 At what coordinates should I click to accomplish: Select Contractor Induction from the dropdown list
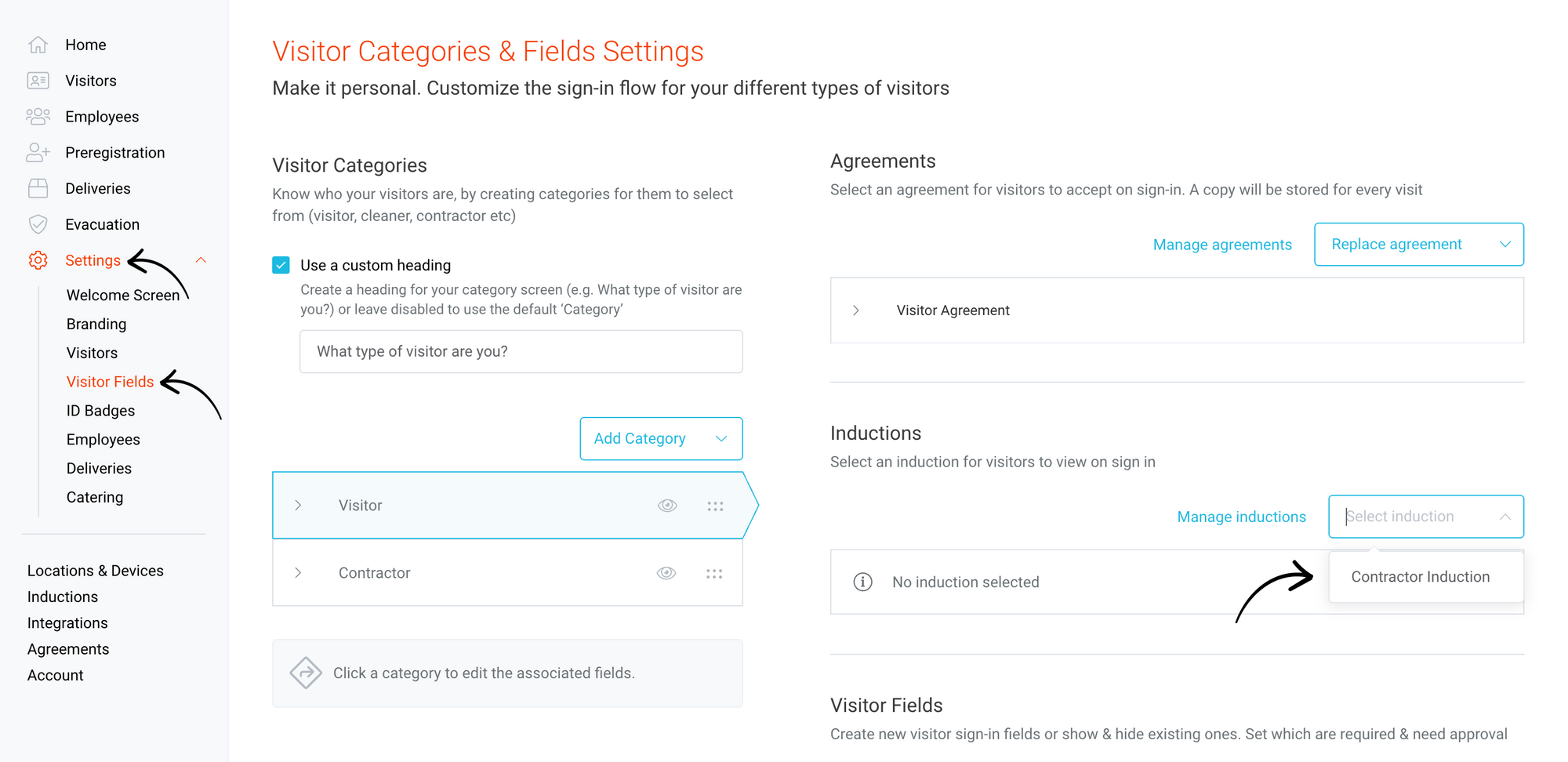[x=1420, y=577]
